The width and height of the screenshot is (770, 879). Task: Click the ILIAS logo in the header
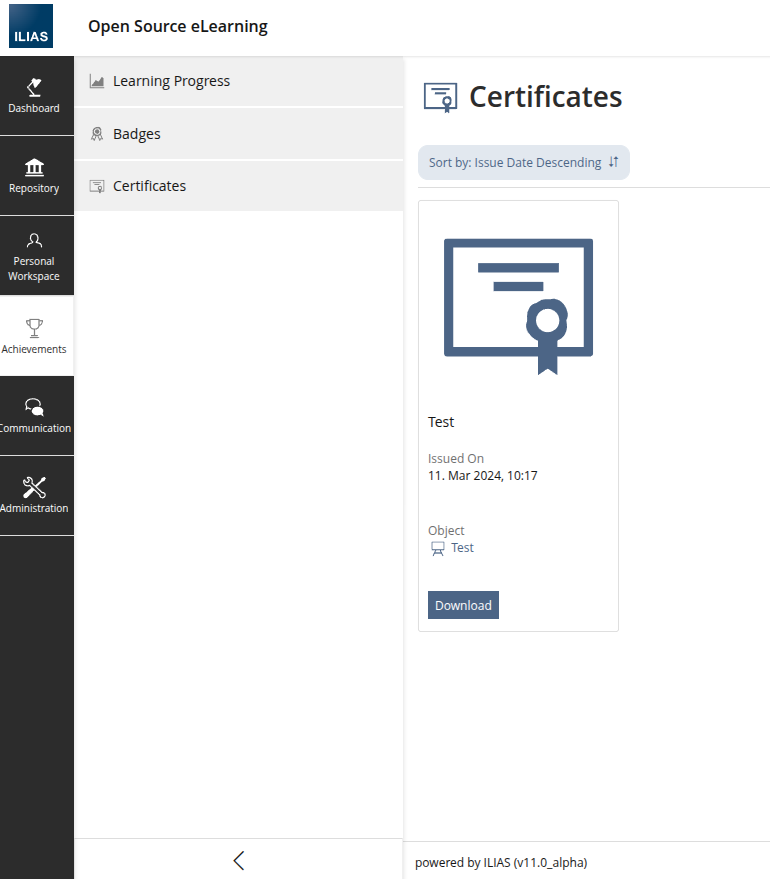(x=30, y=27)
